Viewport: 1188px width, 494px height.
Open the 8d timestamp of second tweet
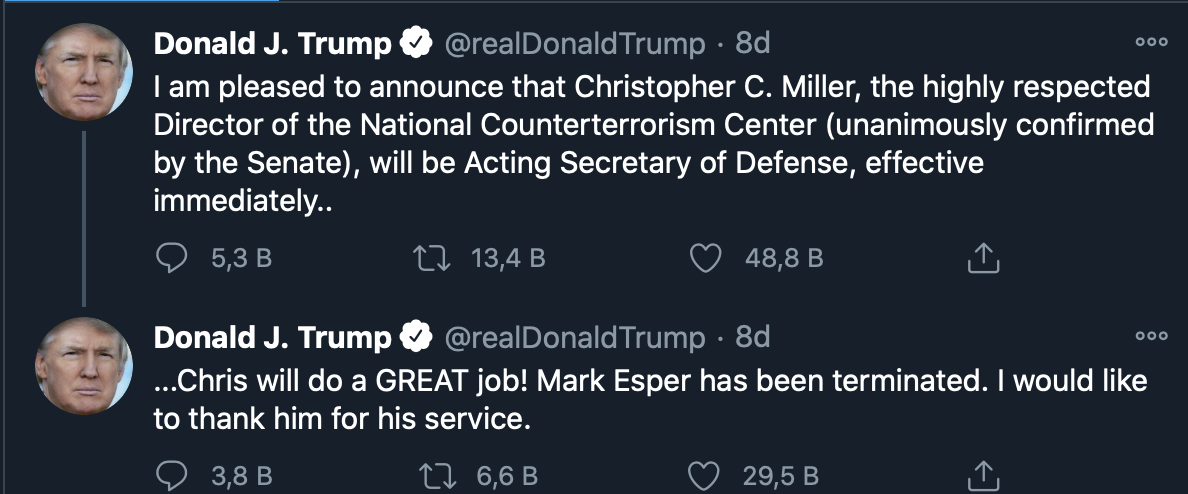click(x=752, y=338)
